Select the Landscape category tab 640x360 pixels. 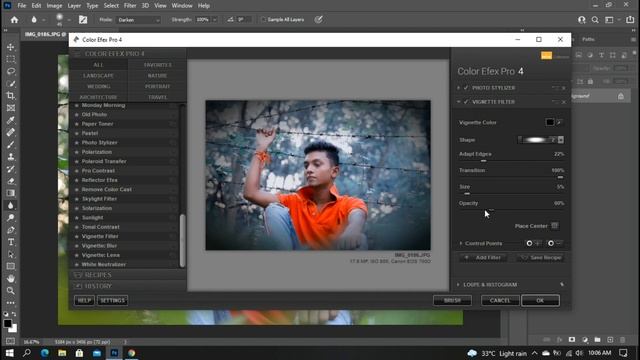[x=98, y=76]
